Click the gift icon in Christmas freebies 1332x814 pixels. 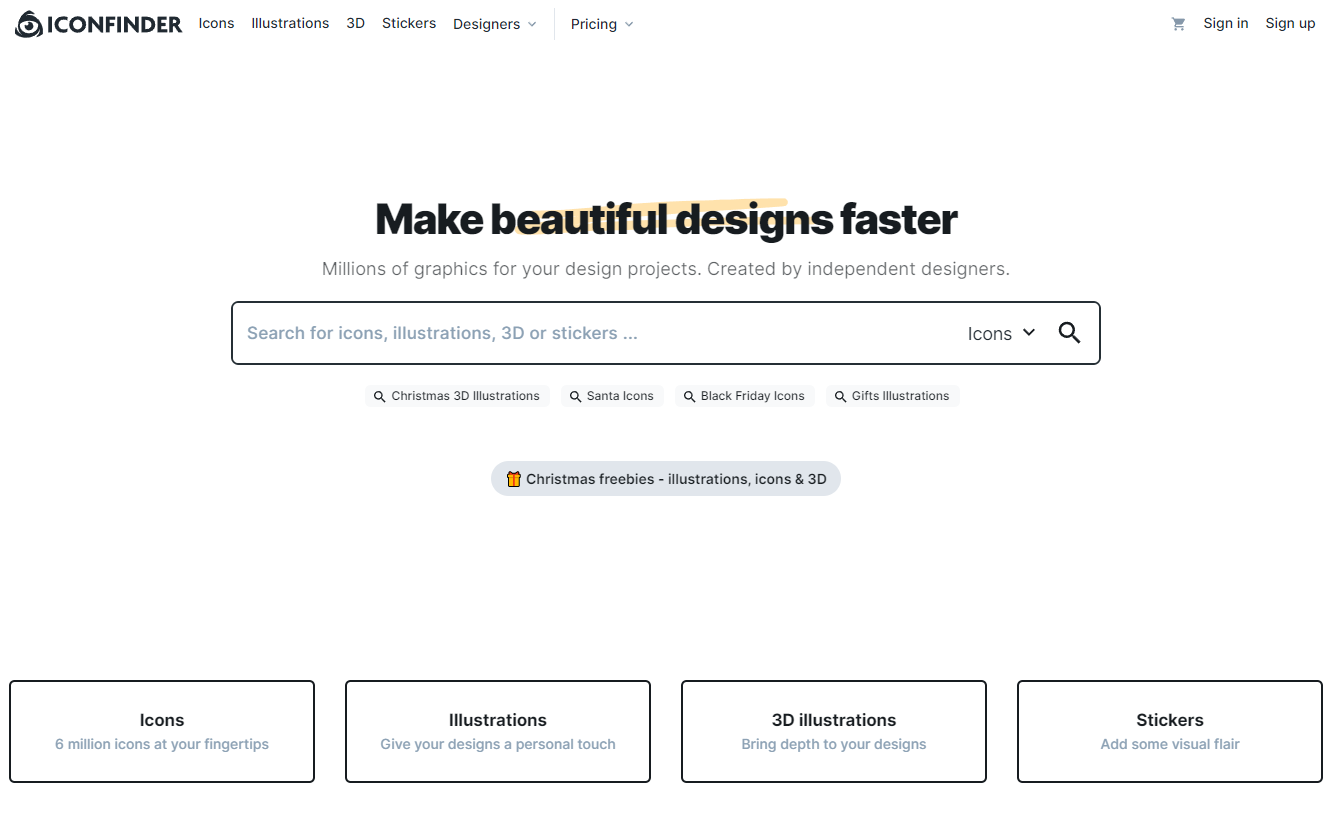pyautogui.click(x=514, y=479)
